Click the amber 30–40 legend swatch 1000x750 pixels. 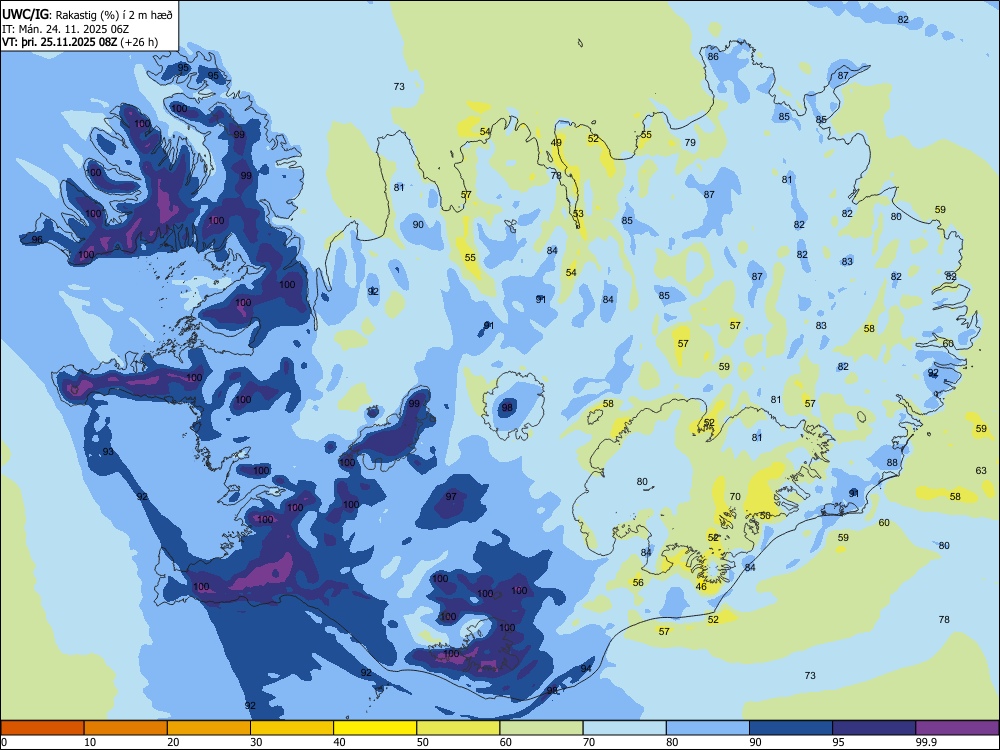[x=291, y=728]
